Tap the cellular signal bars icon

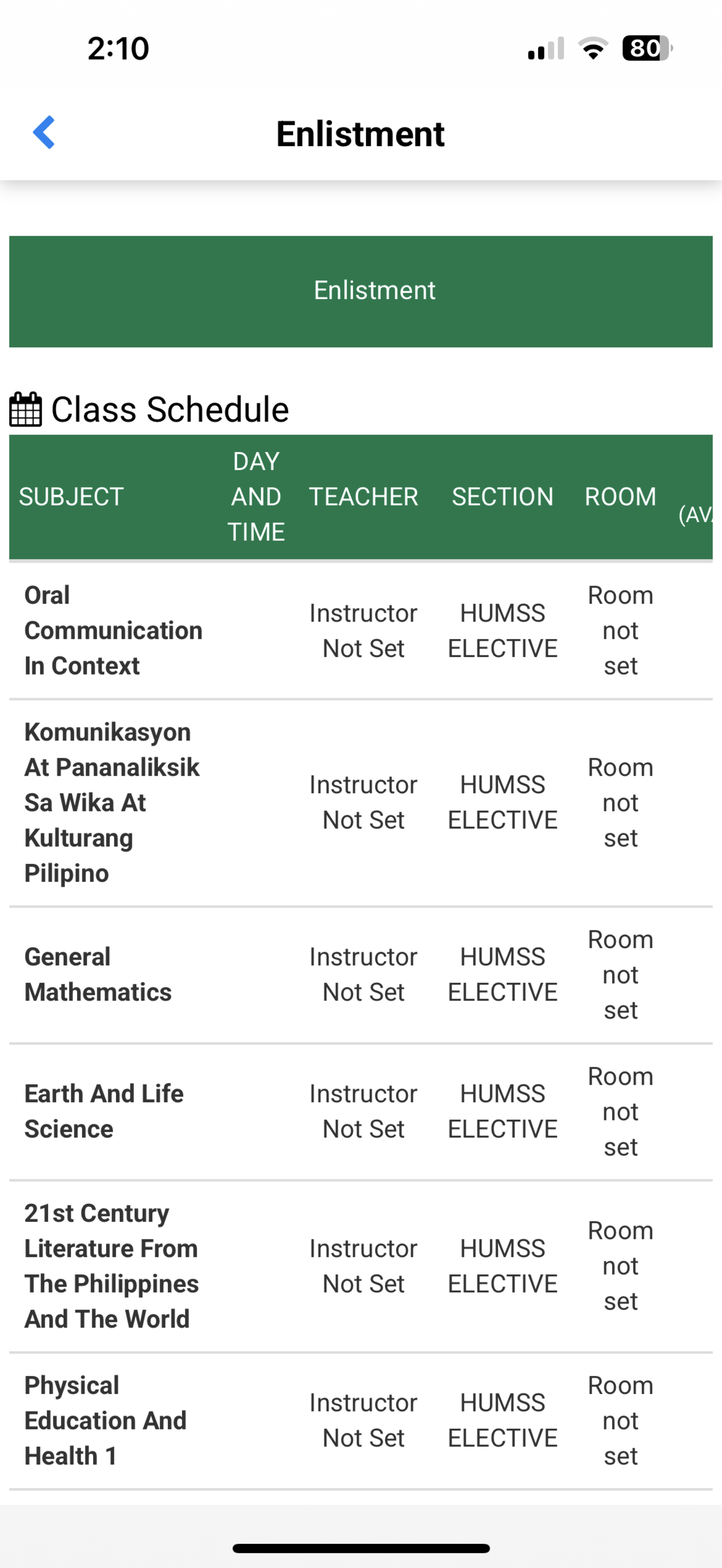(x=546, y=48)
